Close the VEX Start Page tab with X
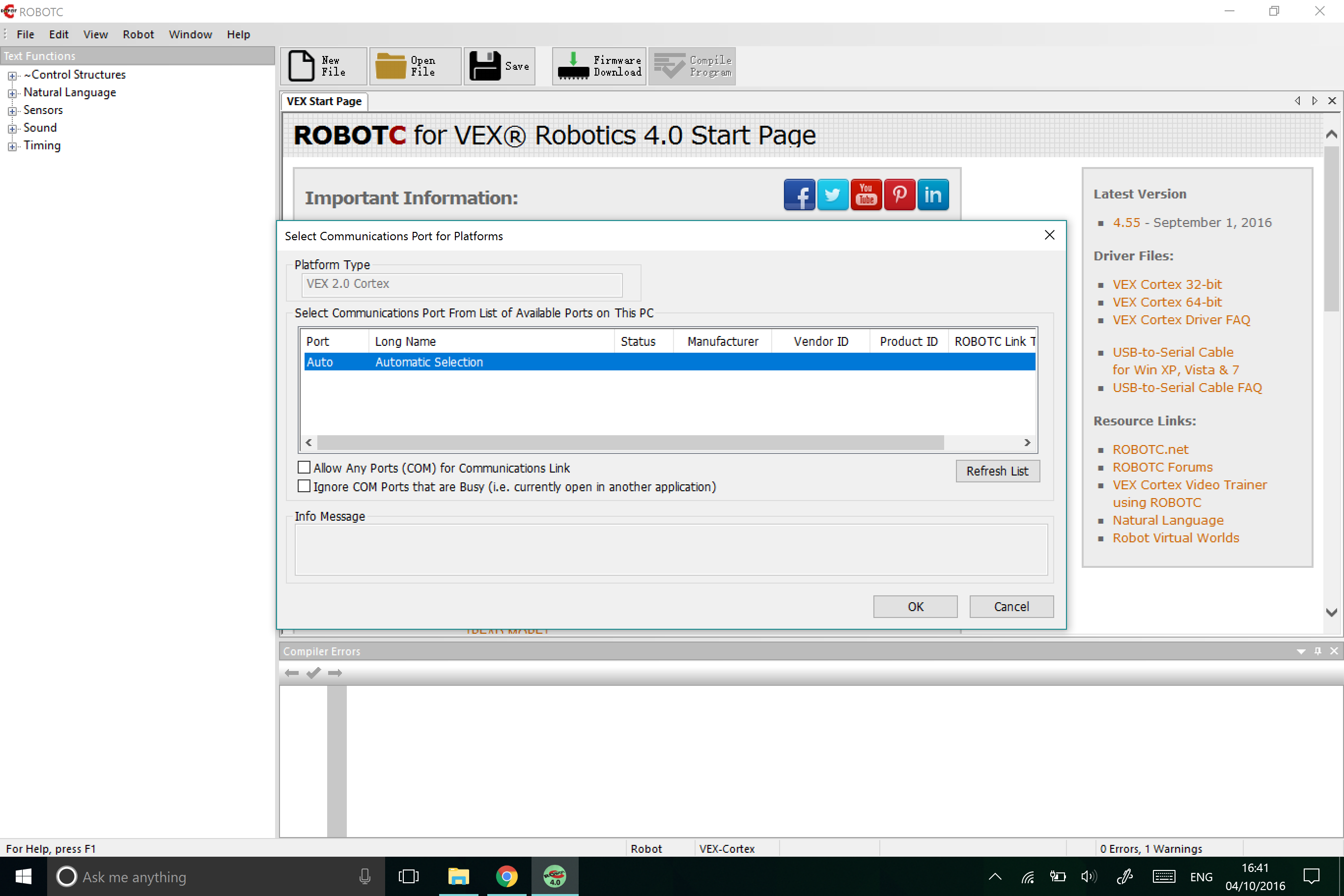The image size is (1344, 896). tap(1332, 101)
